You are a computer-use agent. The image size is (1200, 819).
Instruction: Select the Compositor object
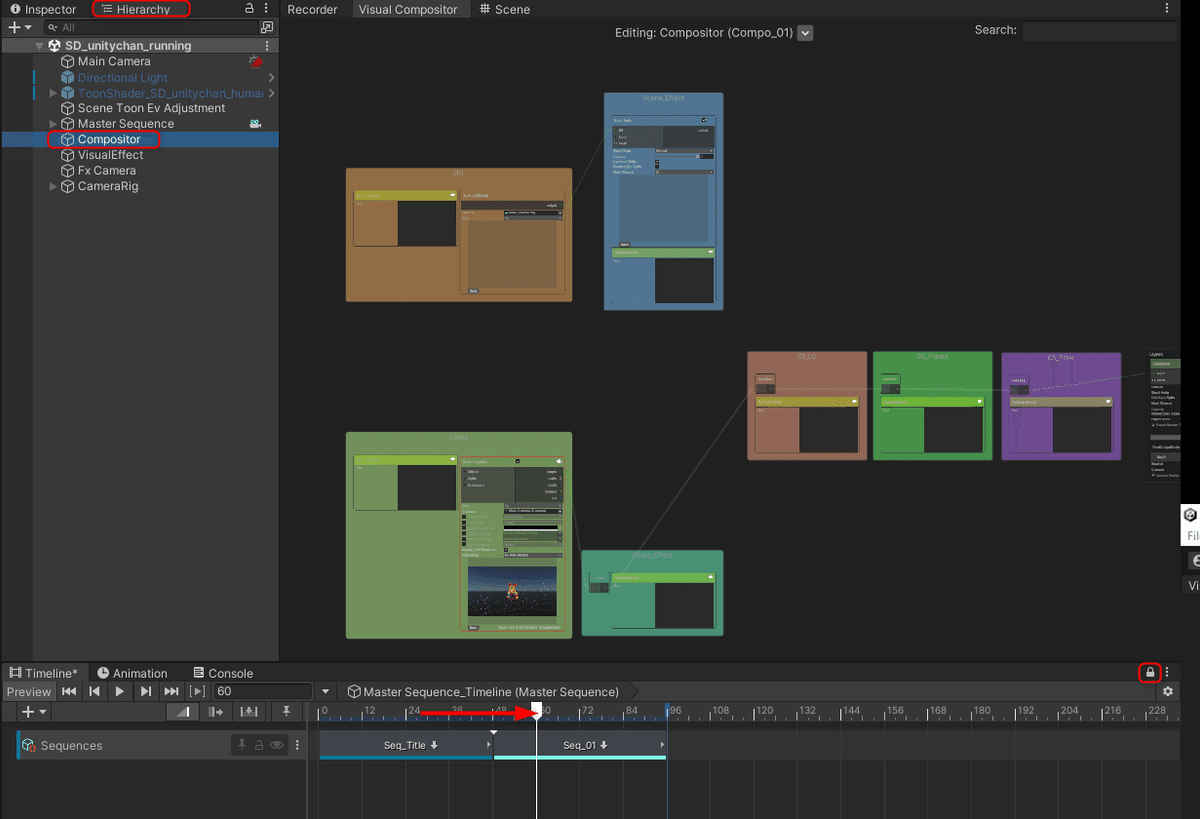109,139
